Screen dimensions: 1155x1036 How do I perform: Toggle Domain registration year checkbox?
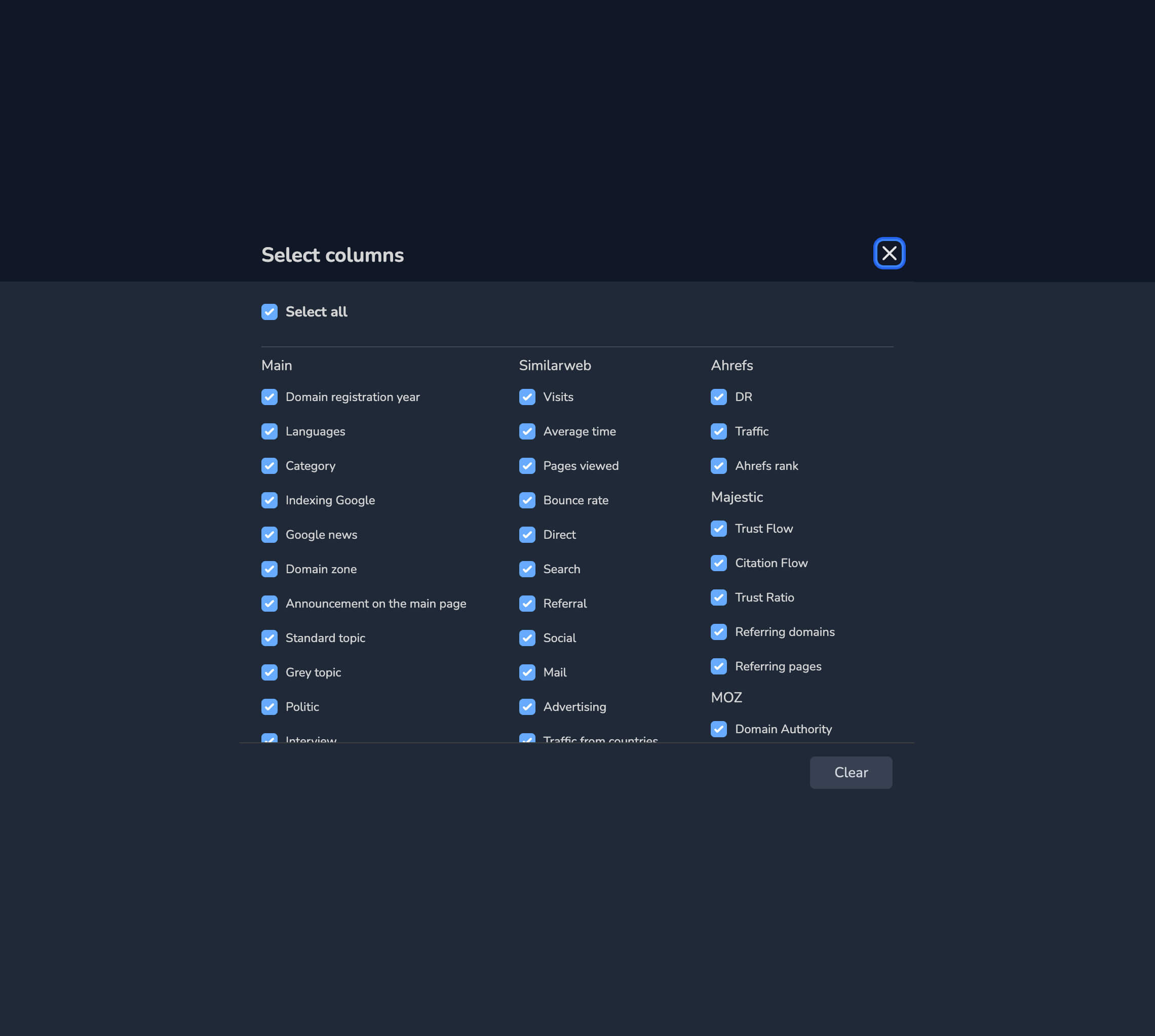269,397
